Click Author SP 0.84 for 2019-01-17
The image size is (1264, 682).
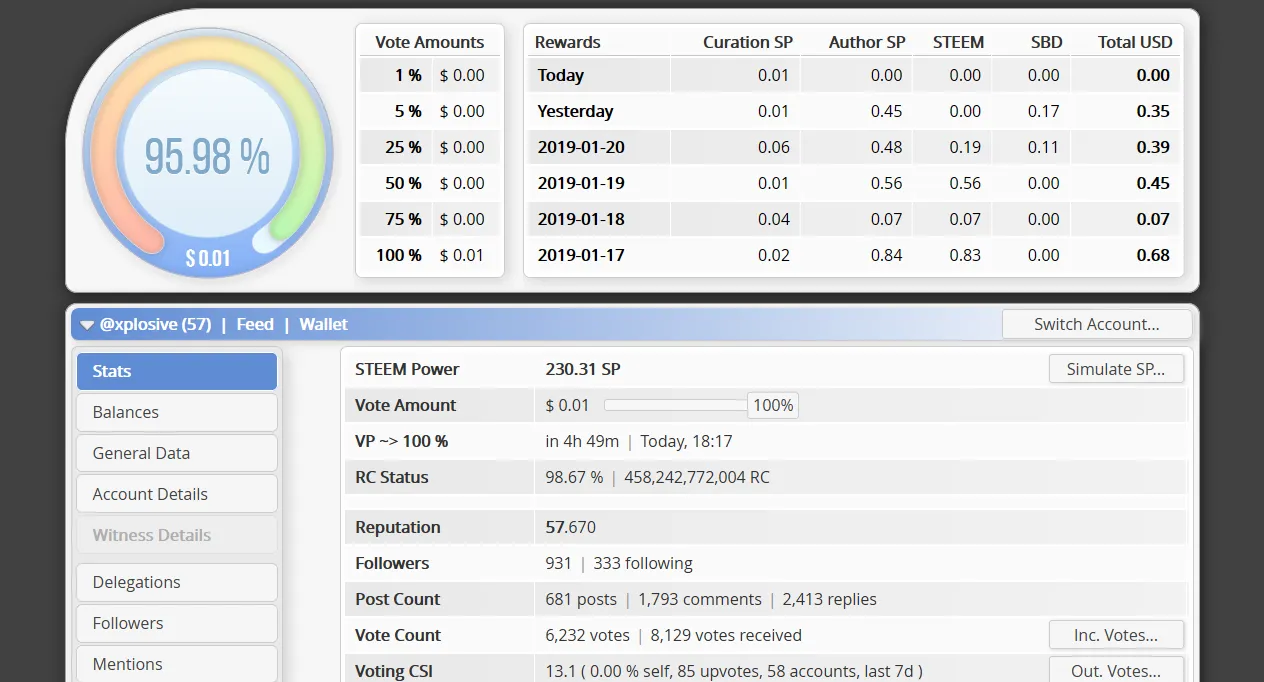886,255
